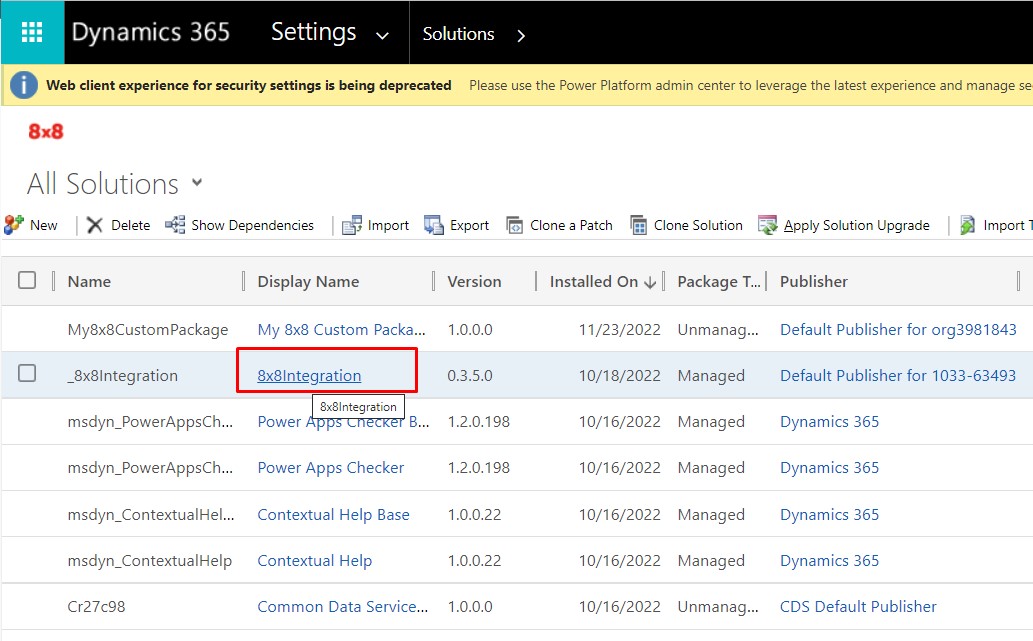Sort by Publisher column header
Screen dimensions: 1033x641
tap(814, 281)
